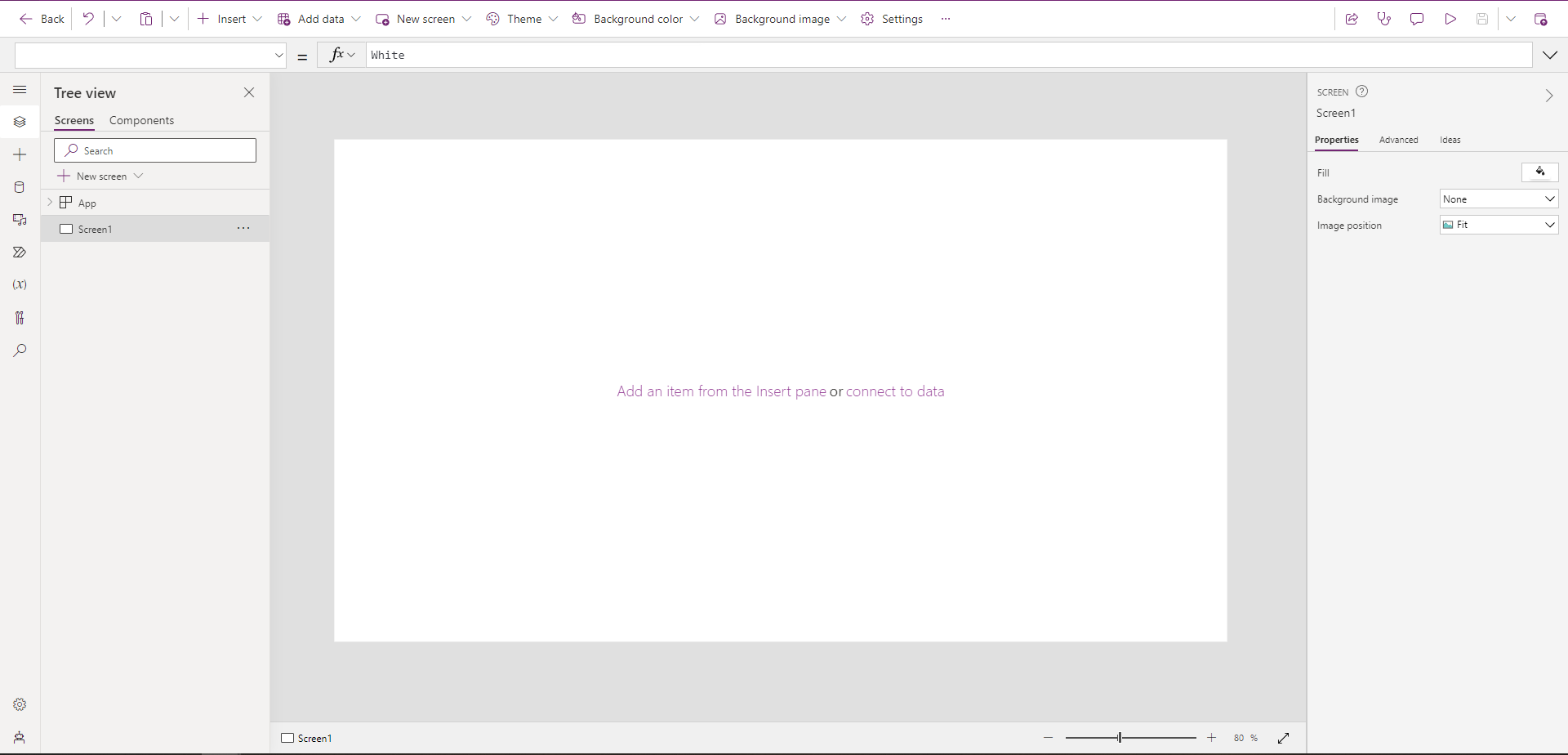
Task: Preview the app with the play icon
Action: click(x=1450, y=18)
